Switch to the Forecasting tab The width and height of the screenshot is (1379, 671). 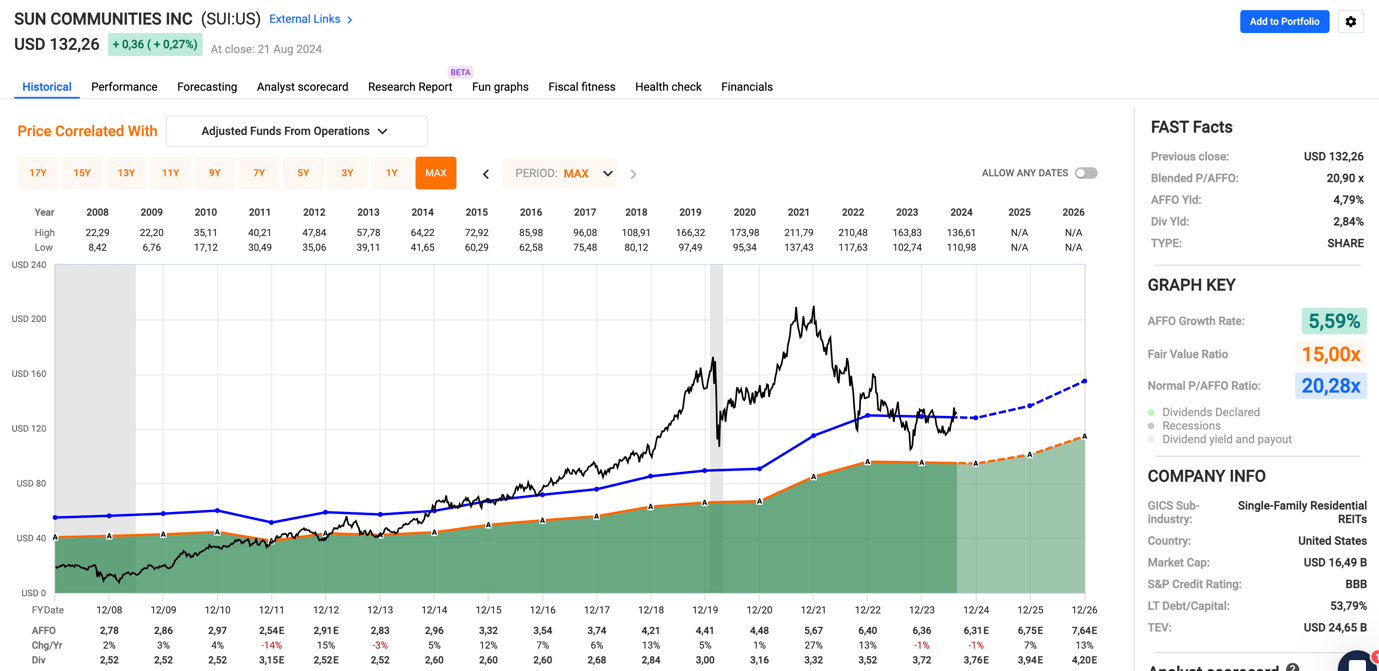click(207, 87)
